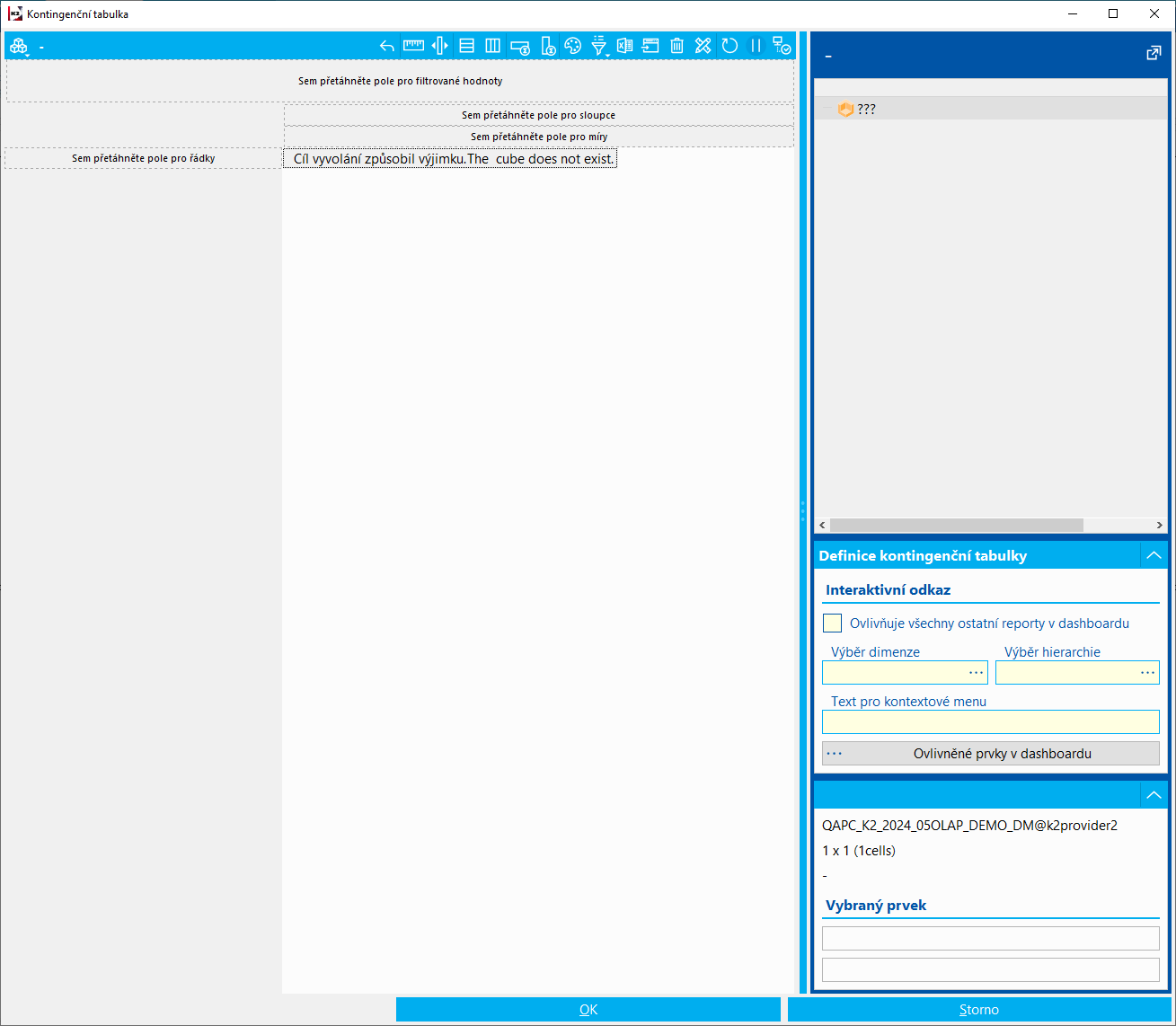Click the undo back arrow icon
Screen dimensions: 1176x1026
[x=387, y=46]
